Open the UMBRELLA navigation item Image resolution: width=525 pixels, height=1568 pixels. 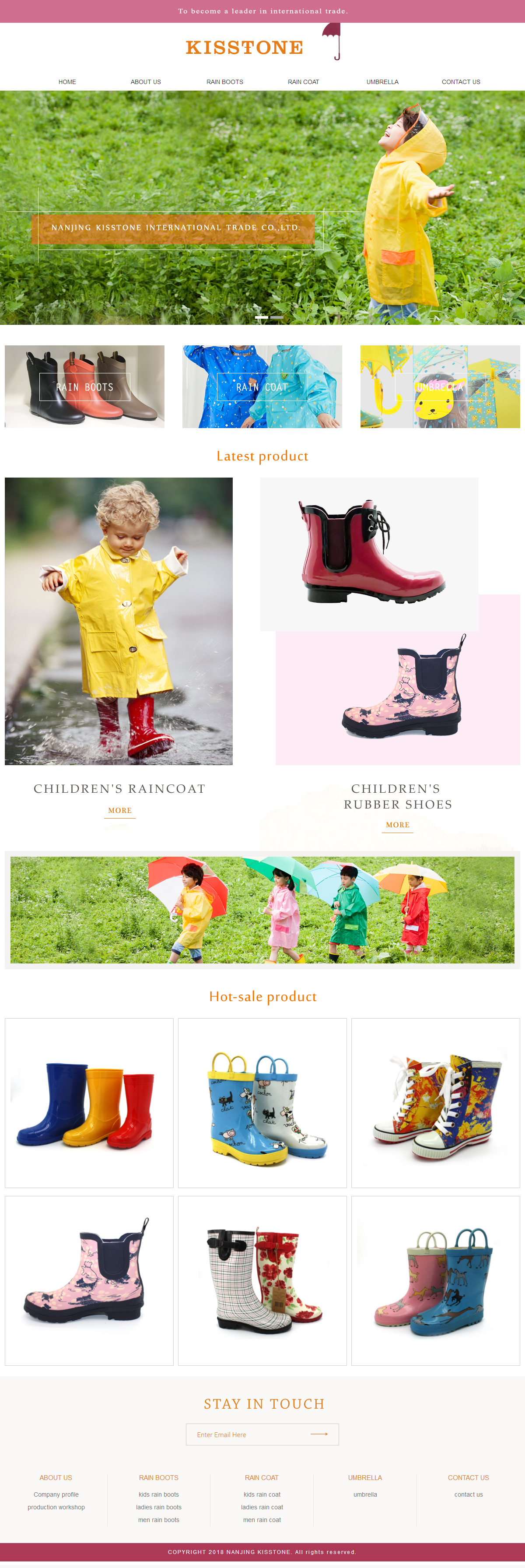tap(382, 81)
